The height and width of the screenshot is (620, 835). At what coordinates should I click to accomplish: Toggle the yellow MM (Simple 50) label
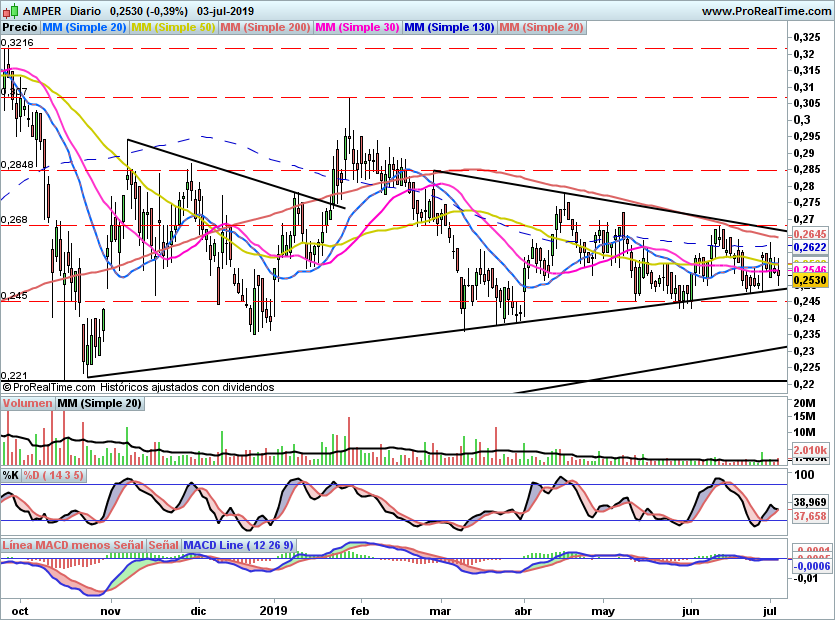coord(174,27)
